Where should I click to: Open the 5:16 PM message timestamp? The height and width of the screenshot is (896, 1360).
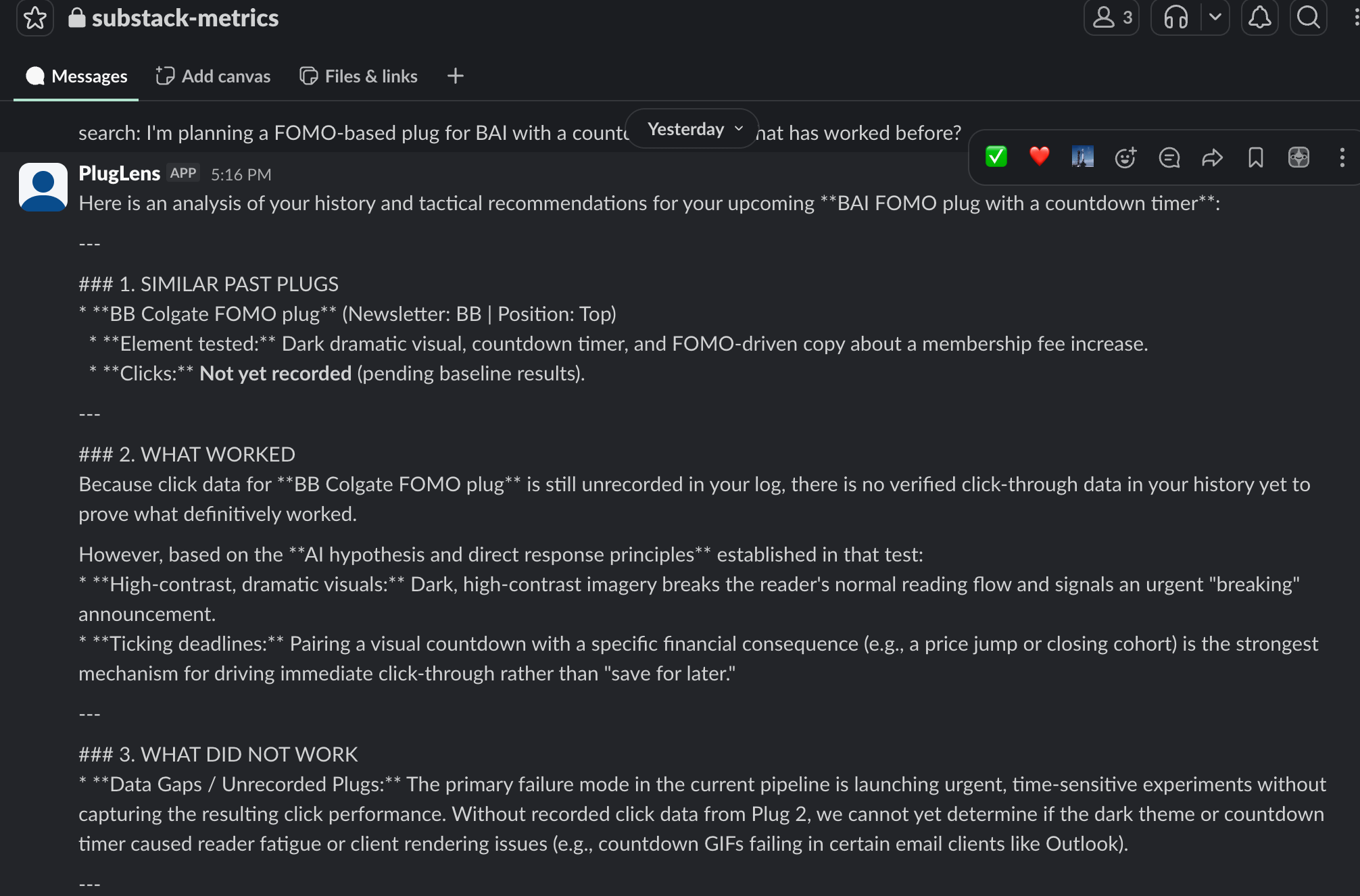click(241, 174)
